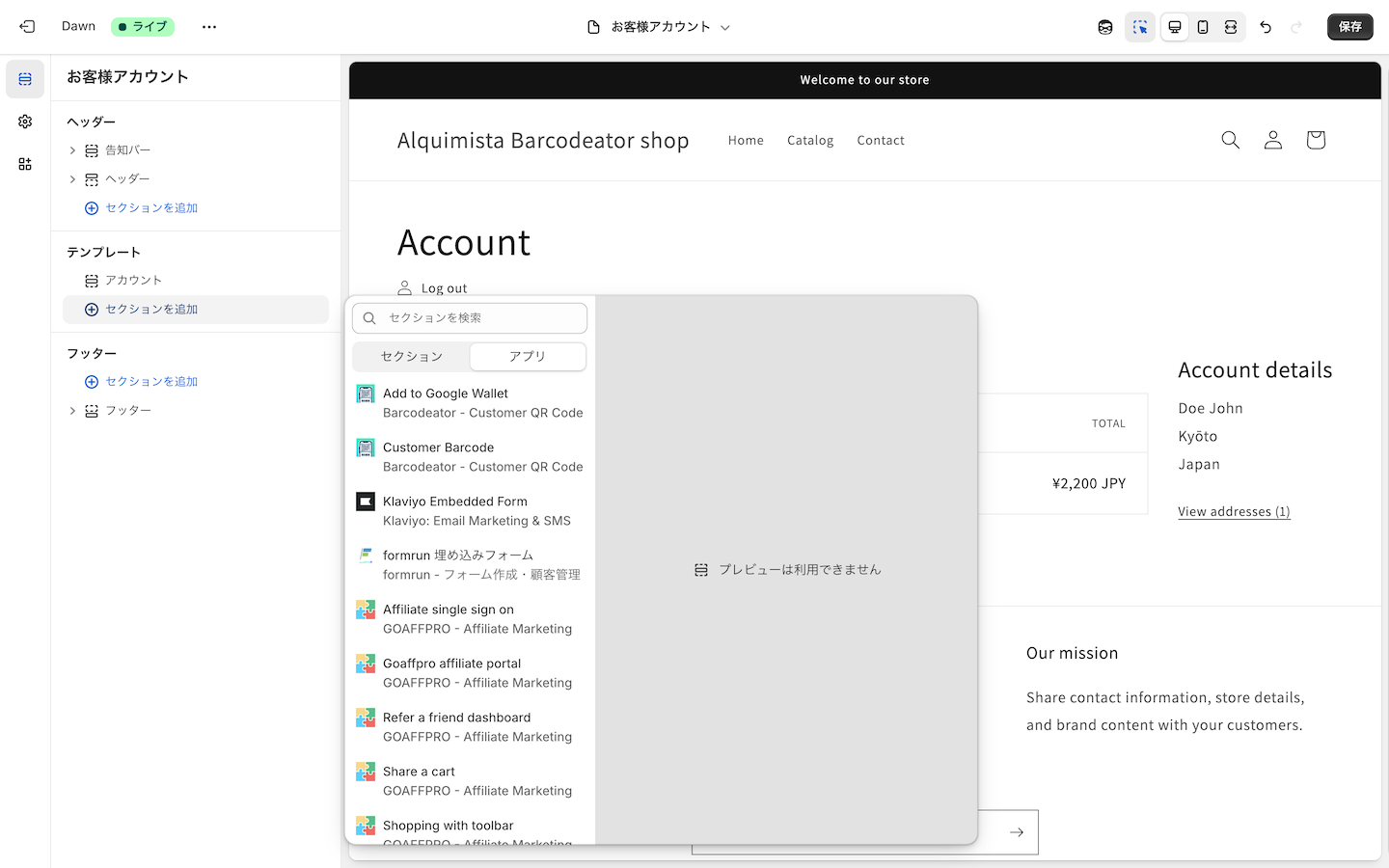
Task: Expand the フッター section in sidebar
Action: (x=72, y=411)
